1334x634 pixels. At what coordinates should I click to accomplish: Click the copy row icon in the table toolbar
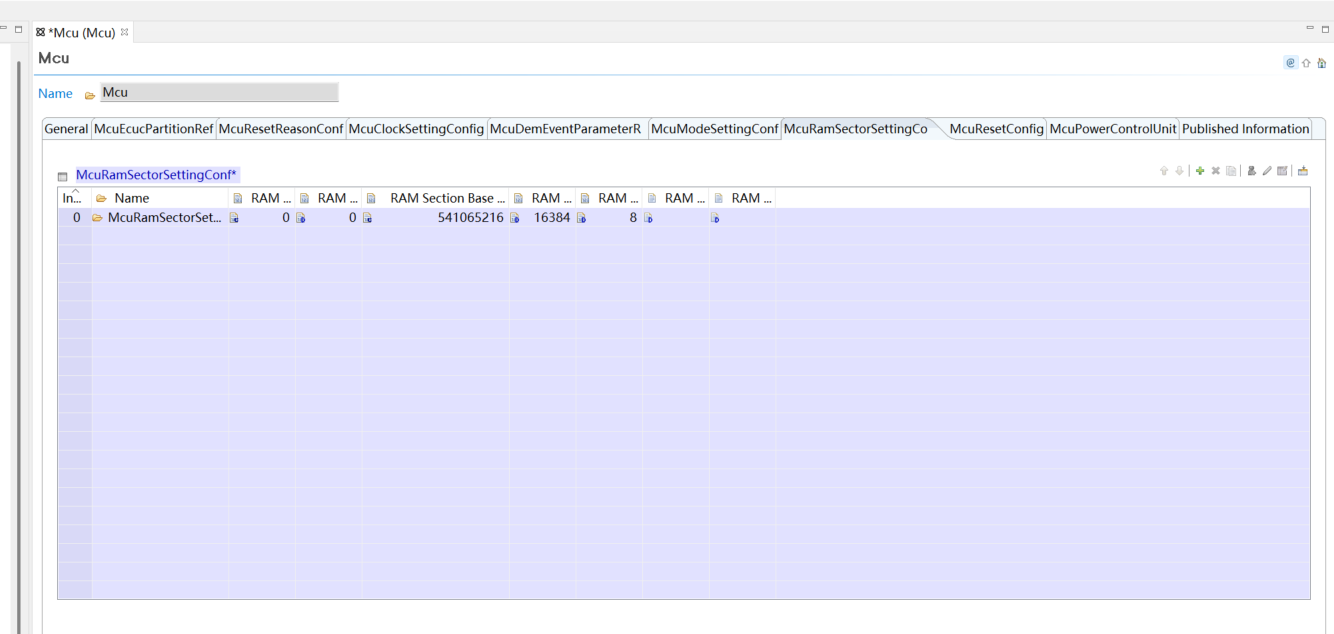coord(1232,170)
